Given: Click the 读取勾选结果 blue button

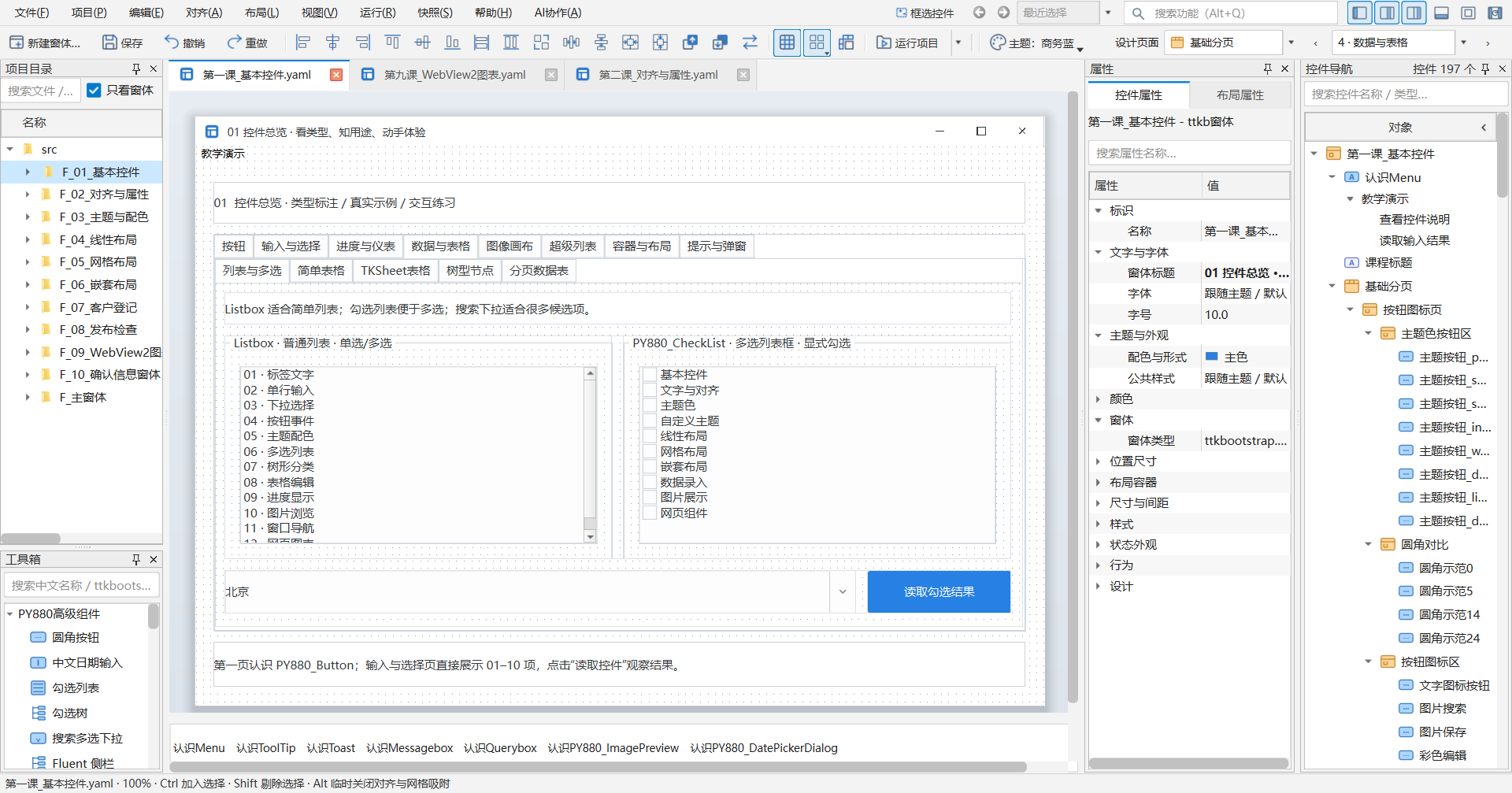Looking at the screenshot, I should pyautogui.click(x=939, y=592).
